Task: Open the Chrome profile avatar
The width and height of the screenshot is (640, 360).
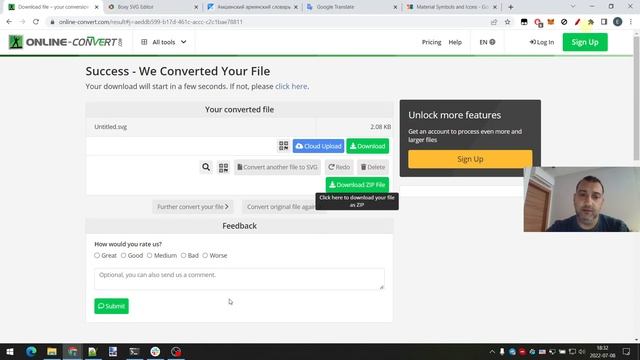Action: (x=618, y=22)
